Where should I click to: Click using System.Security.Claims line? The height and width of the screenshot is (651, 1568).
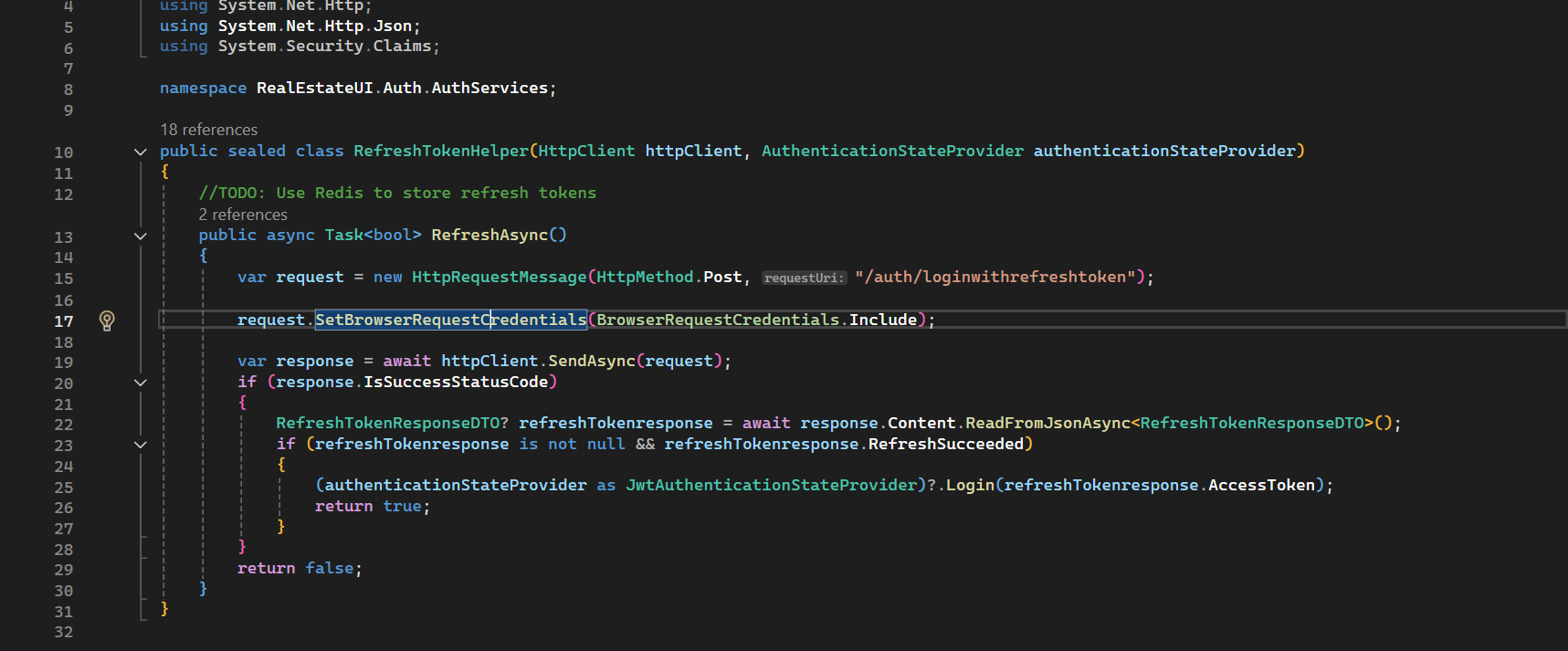[x=300, y=46]
